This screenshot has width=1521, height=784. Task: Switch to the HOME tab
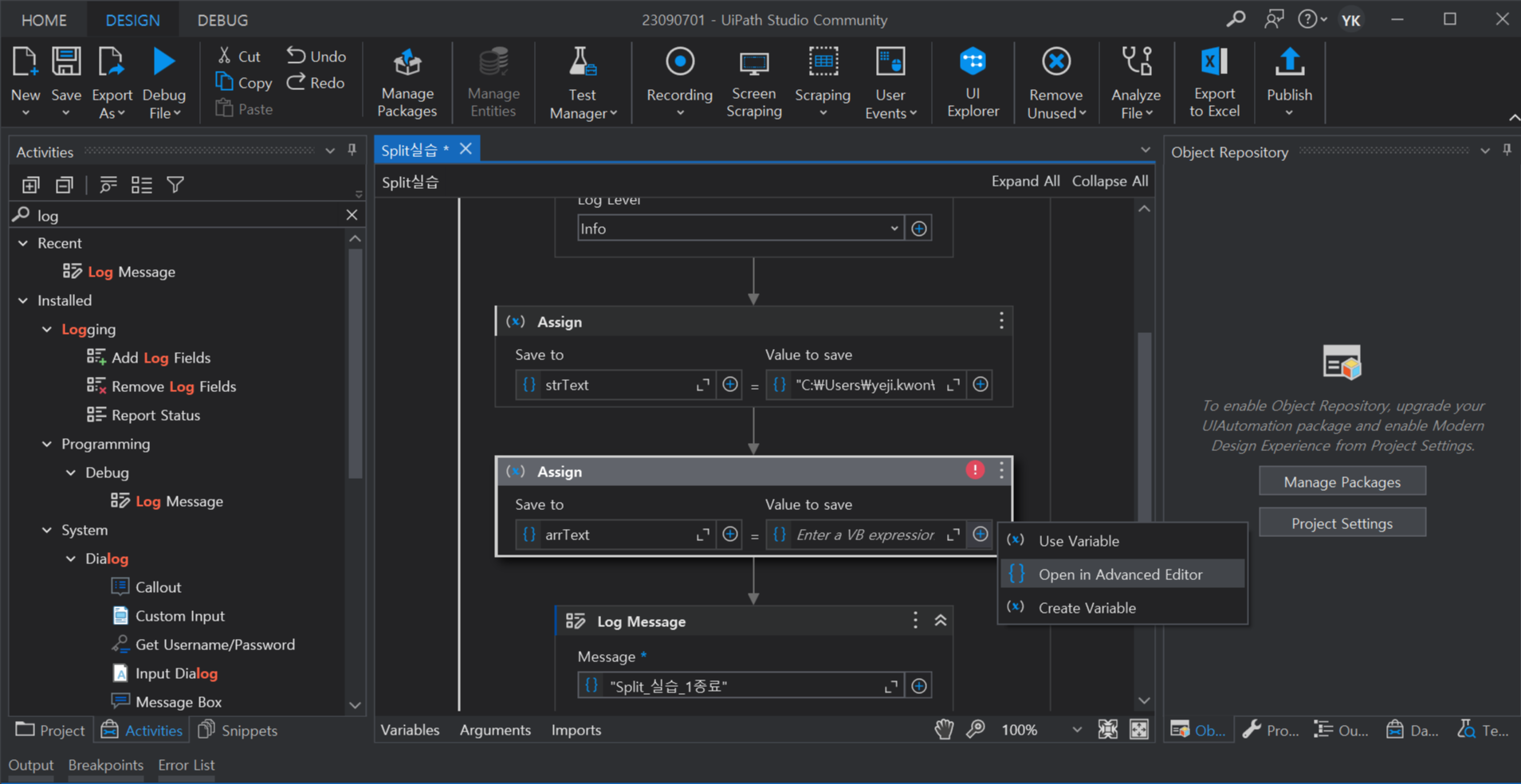pos(44,20)
